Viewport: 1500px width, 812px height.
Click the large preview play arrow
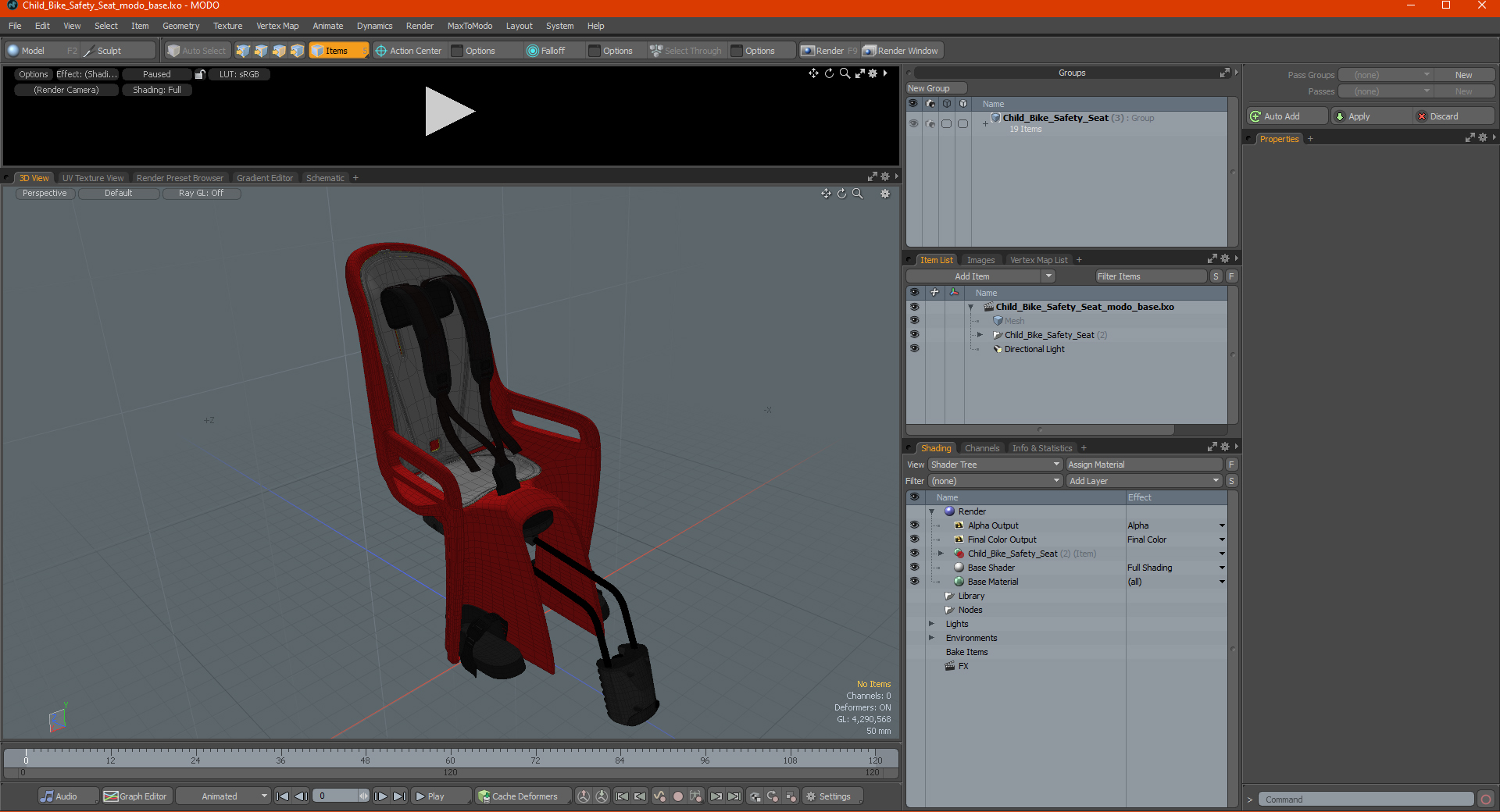(449, 112)
